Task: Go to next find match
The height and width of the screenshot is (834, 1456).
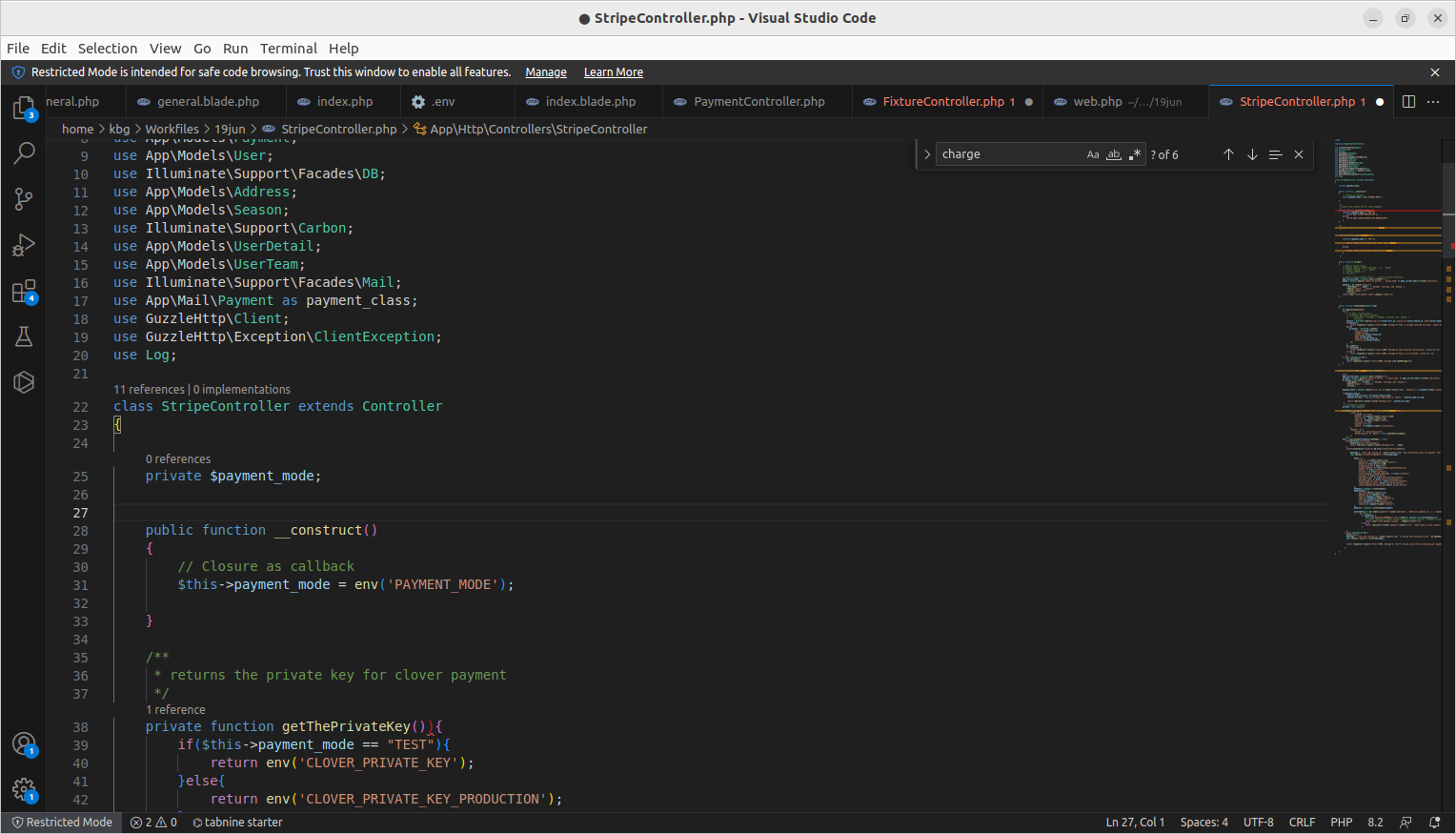Action: click(1252, 154)
